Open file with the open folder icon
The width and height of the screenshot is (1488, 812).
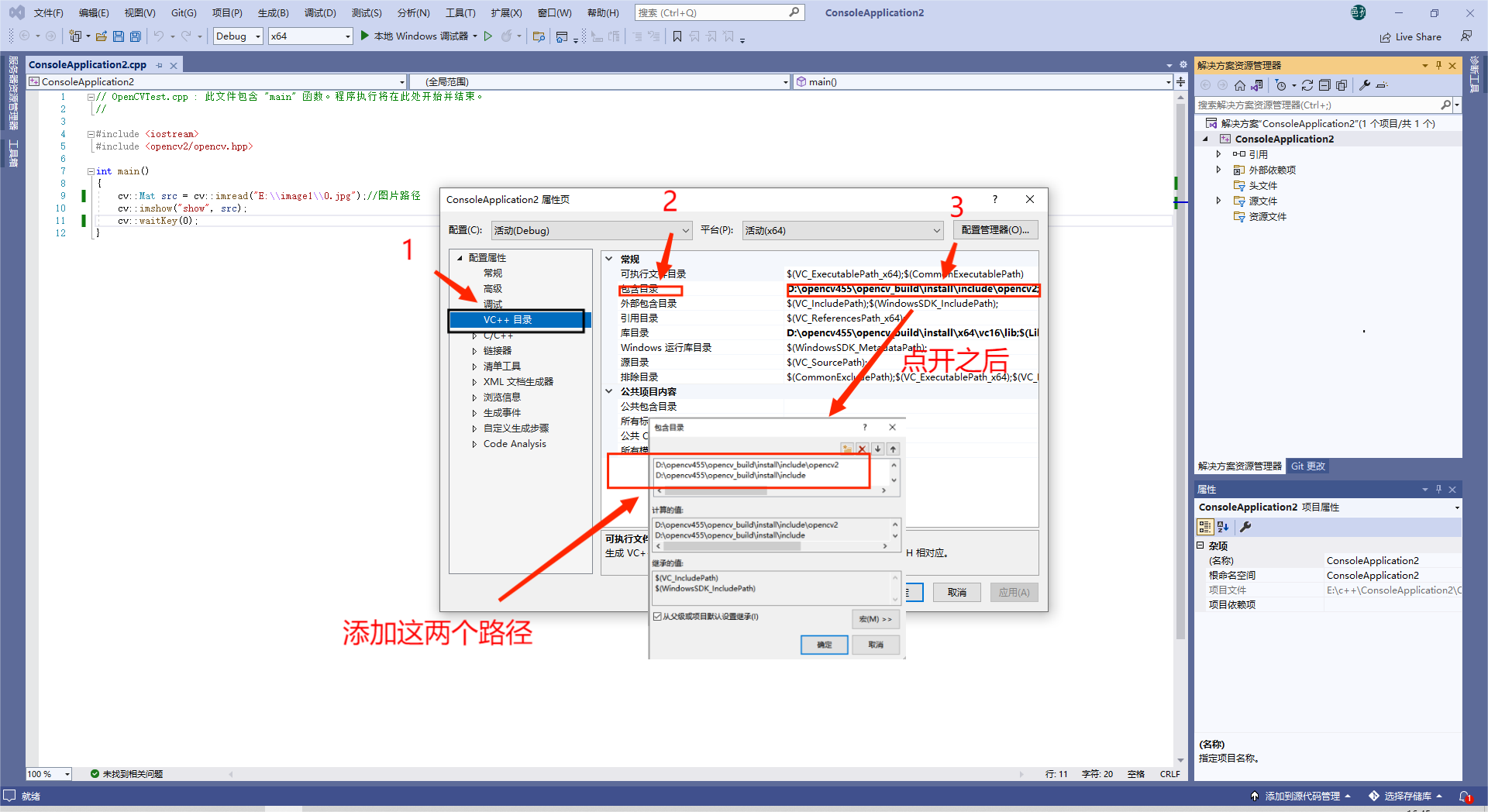click(102, 36)
